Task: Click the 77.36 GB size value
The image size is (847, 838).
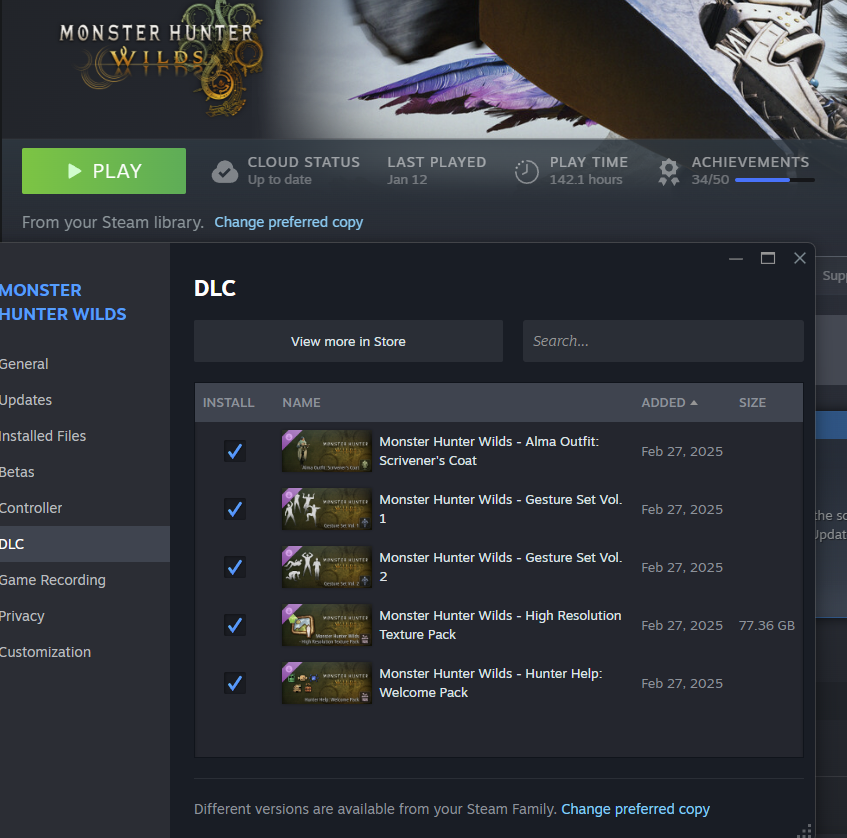Action: [x=767, y=625]
